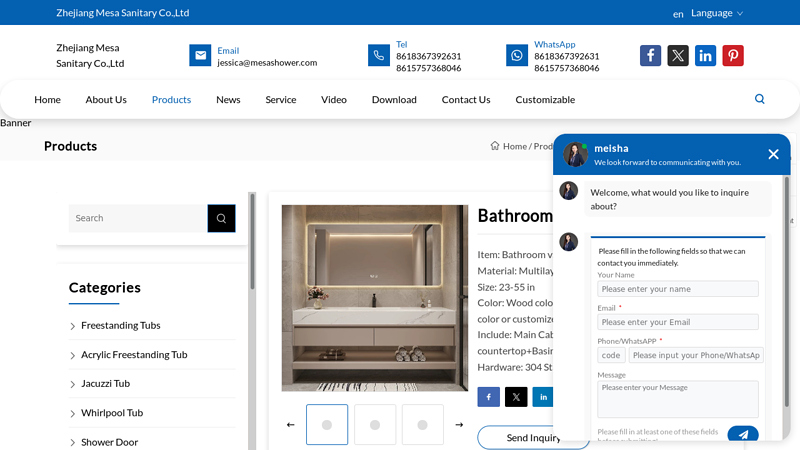Open the About Us menu item
The image size is (800, 450).
[106, 99]
